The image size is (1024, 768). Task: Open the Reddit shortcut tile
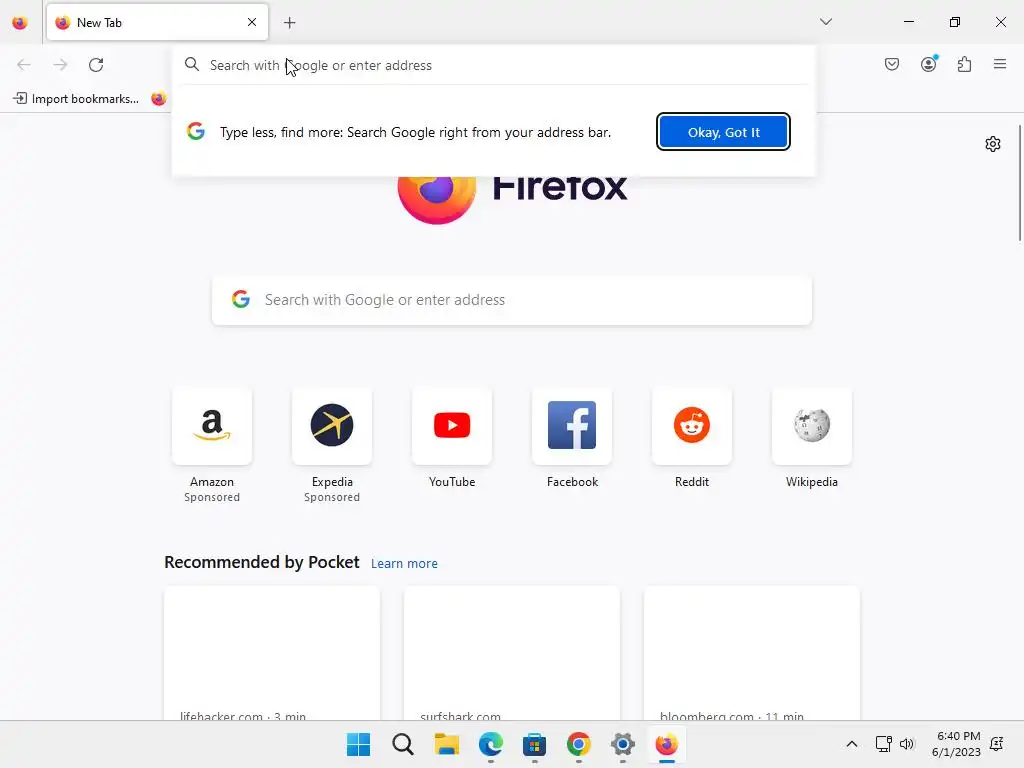tap(692, 439)
